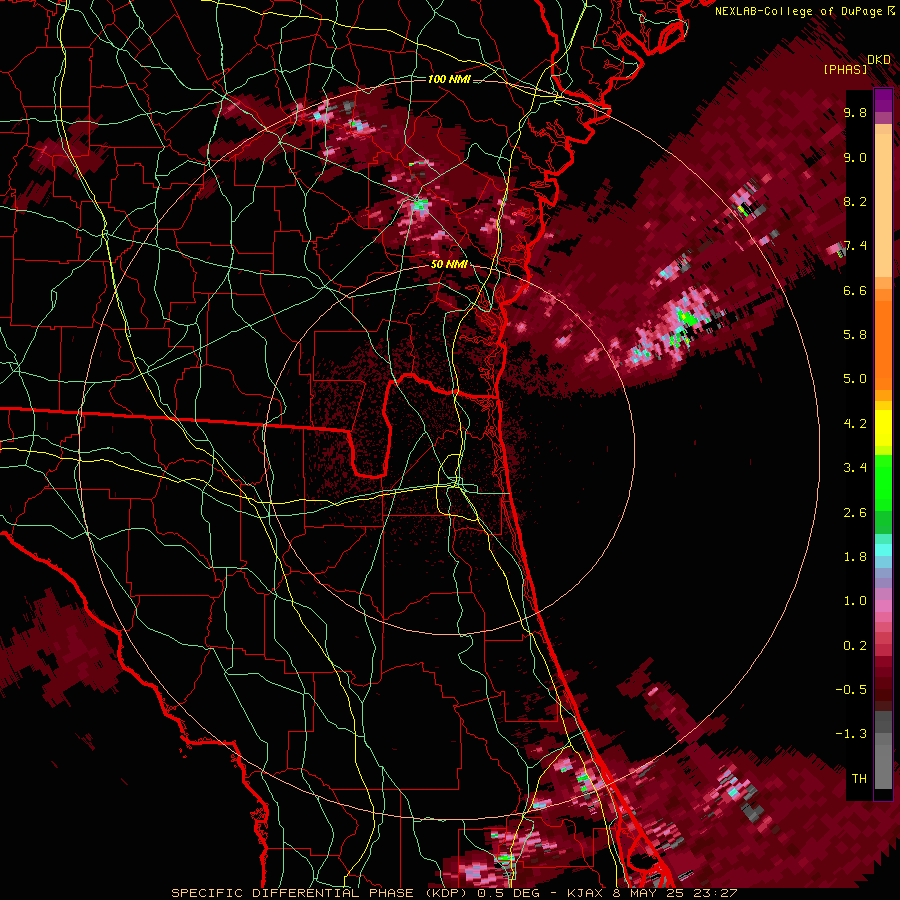
Task: Pick the cyan segment of color bar
Action: pos(883,550)
